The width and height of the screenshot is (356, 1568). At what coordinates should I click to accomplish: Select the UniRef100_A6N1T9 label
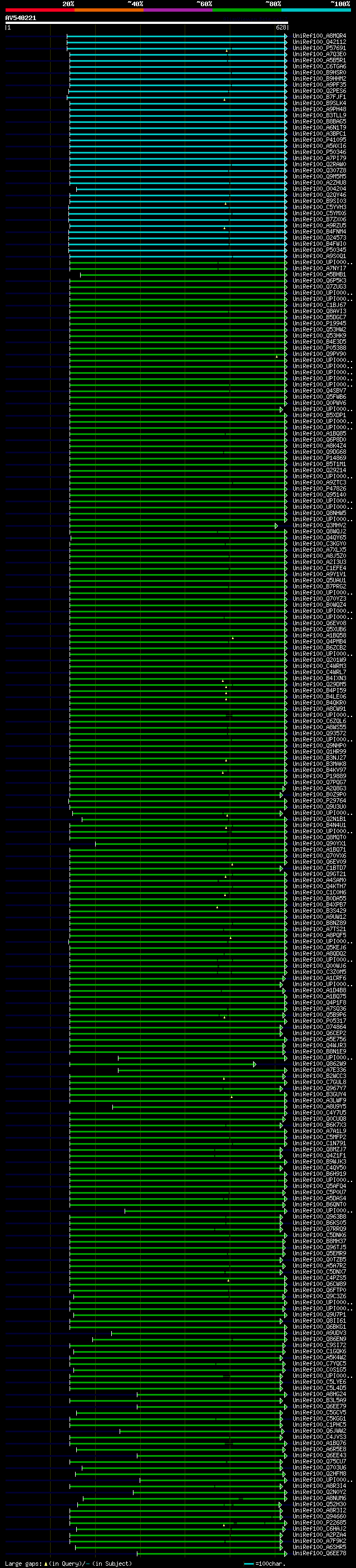pos(319,128)
